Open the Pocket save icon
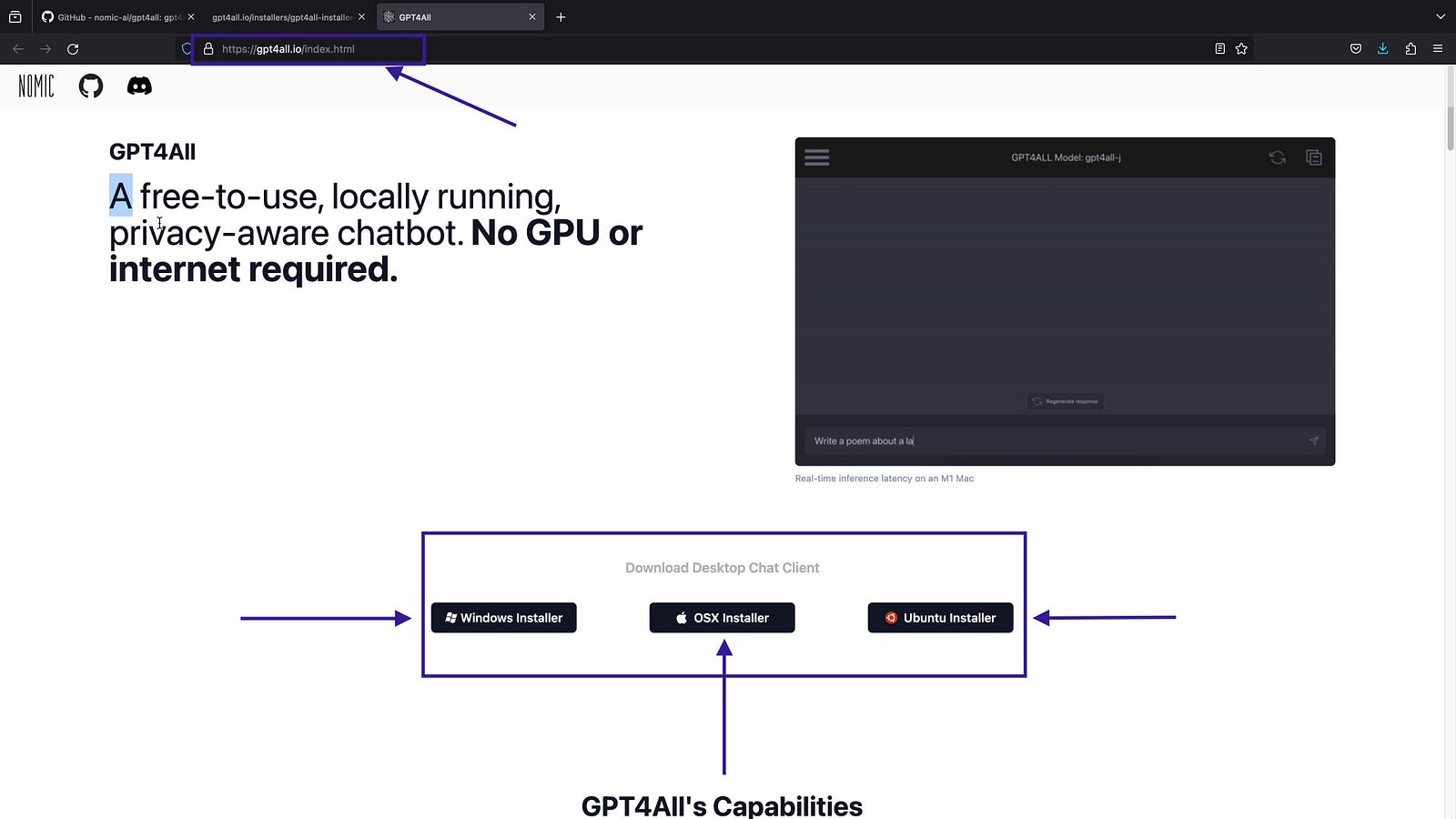The image size is (1456, 819). pyautogui.click(x=1356, y=49)
